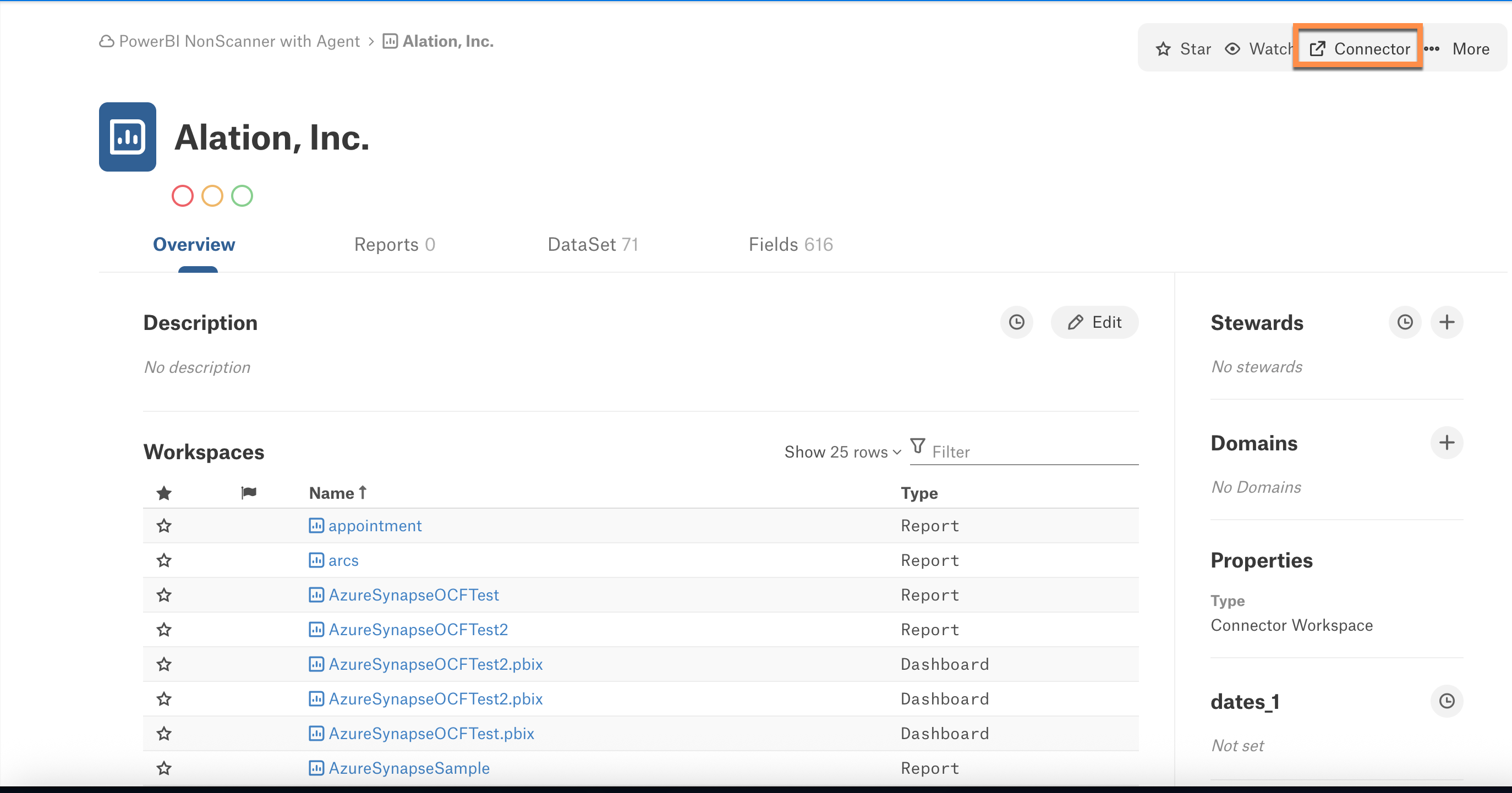This screenshot has height=793, width=1512.
Task: Open the Connector external link
Action: (1358, 49)
